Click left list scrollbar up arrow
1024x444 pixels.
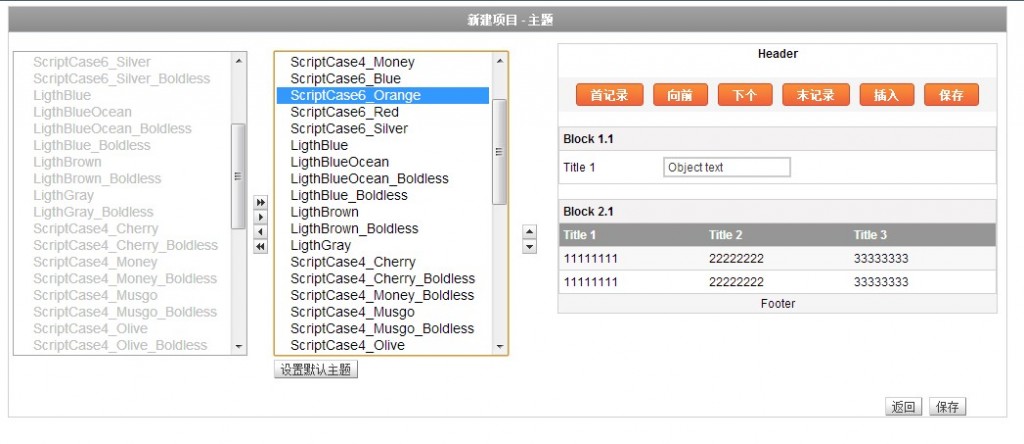point(238,61)
